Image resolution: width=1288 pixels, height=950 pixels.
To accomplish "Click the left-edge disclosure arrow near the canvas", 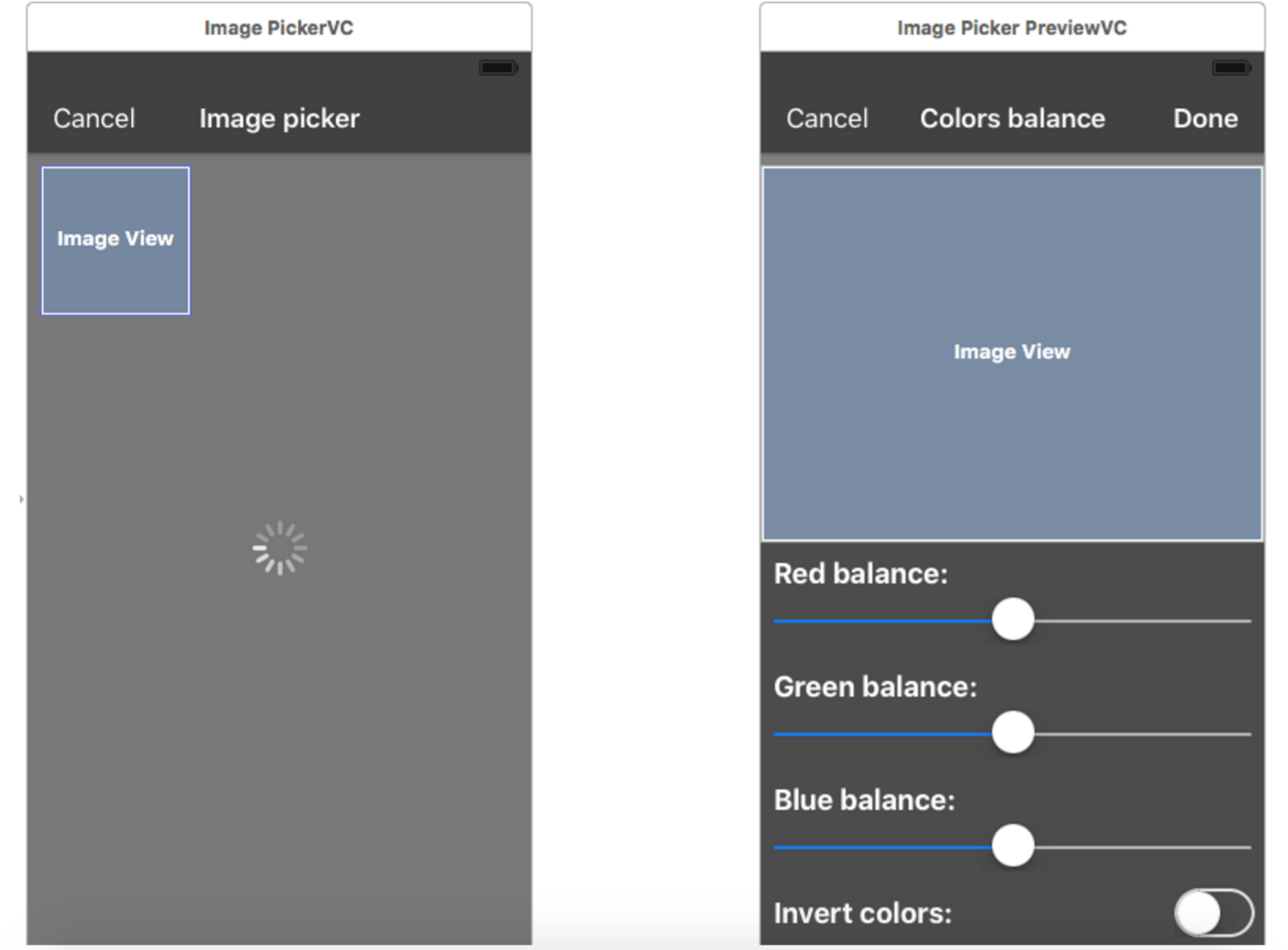I will coord(21,498).
